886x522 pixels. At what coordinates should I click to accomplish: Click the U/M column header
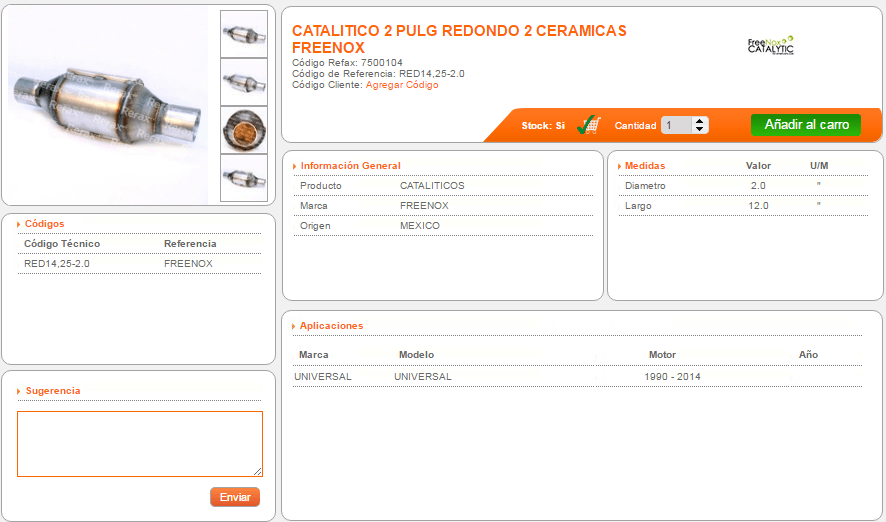tap(819, 166)
